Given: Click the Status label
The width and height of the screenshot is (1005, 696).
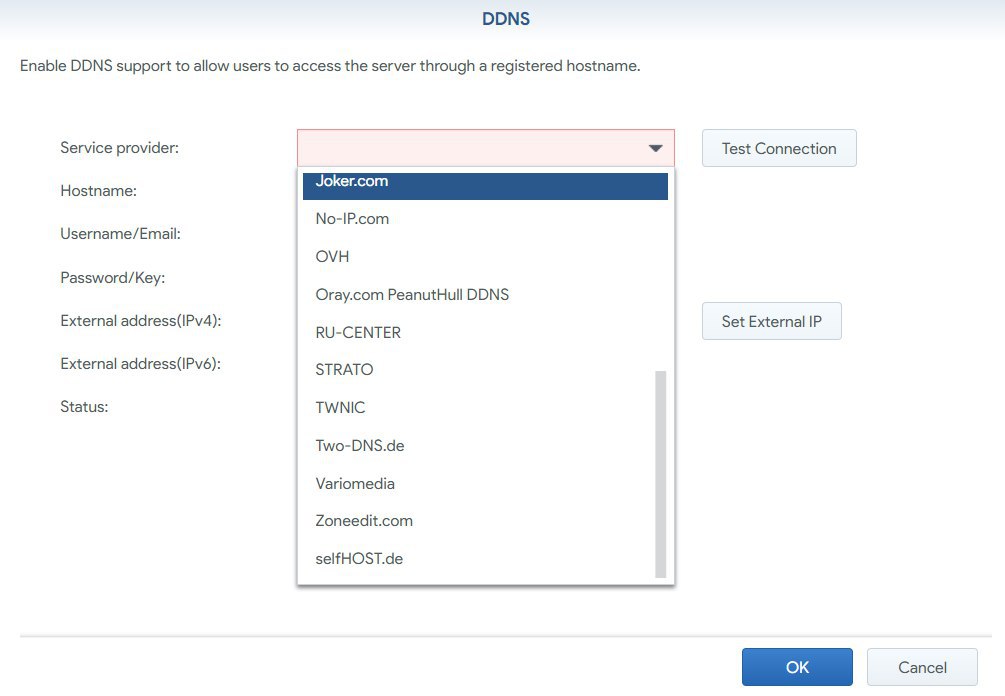Looking at the screenshot, I should (x=84, y=406).
